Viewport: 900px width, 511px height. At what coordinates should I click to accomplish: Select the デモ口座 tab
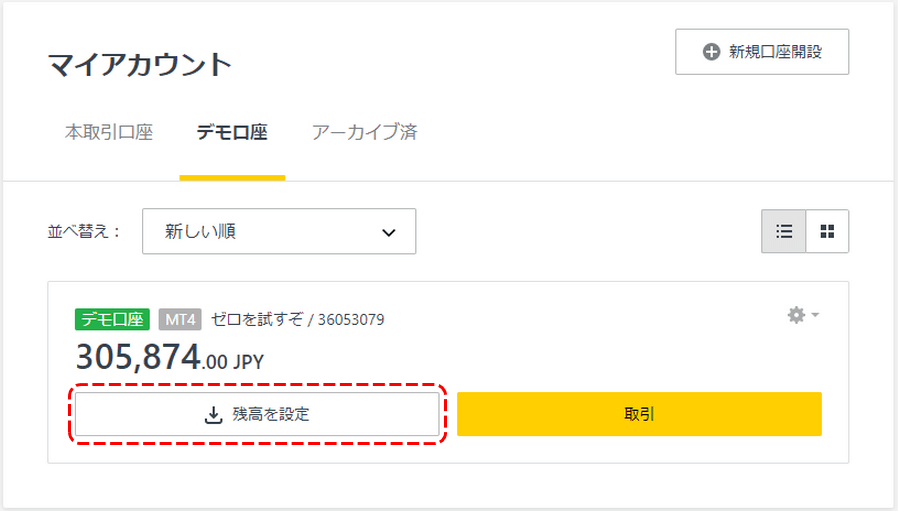tap(232, 132)
